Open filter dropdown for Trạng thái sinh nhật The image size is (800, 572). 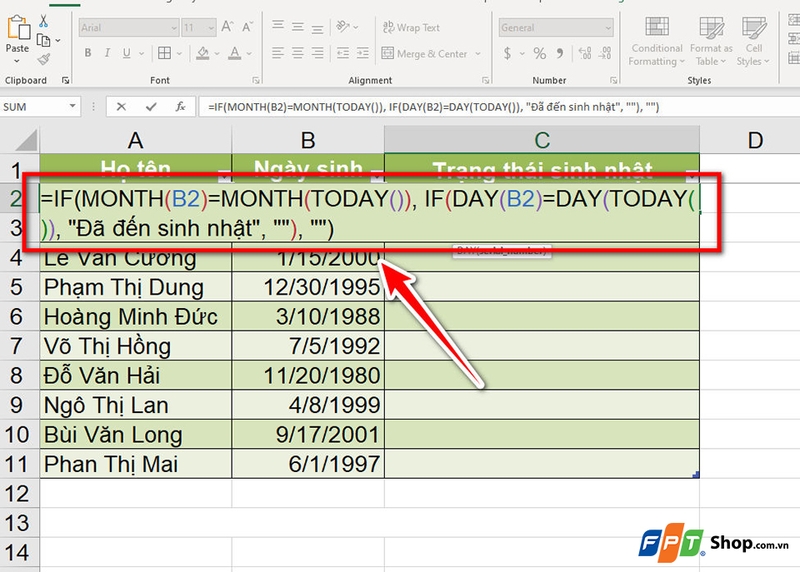click(x=691, y=176)
